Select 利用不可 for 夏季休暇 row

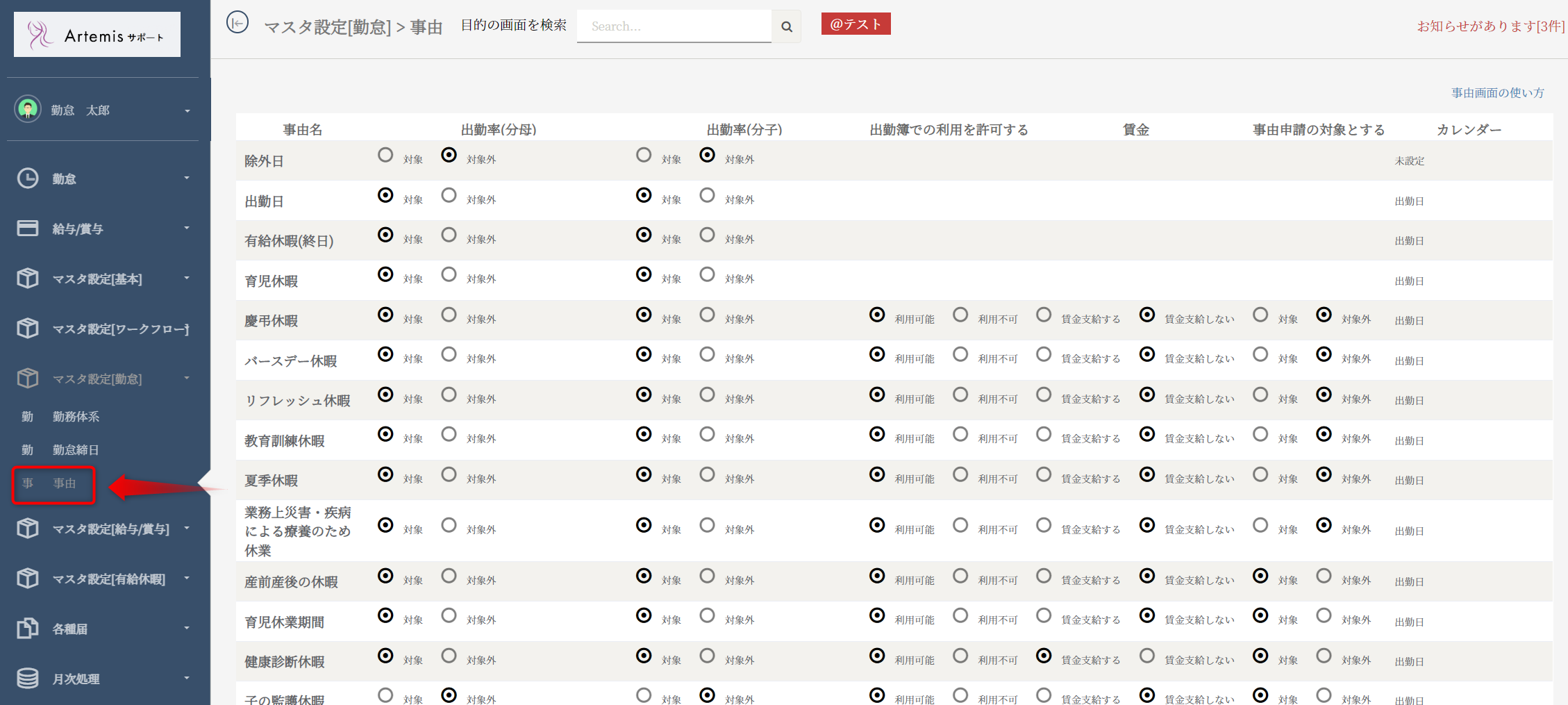pyautogui.click(x=960, y=474)
